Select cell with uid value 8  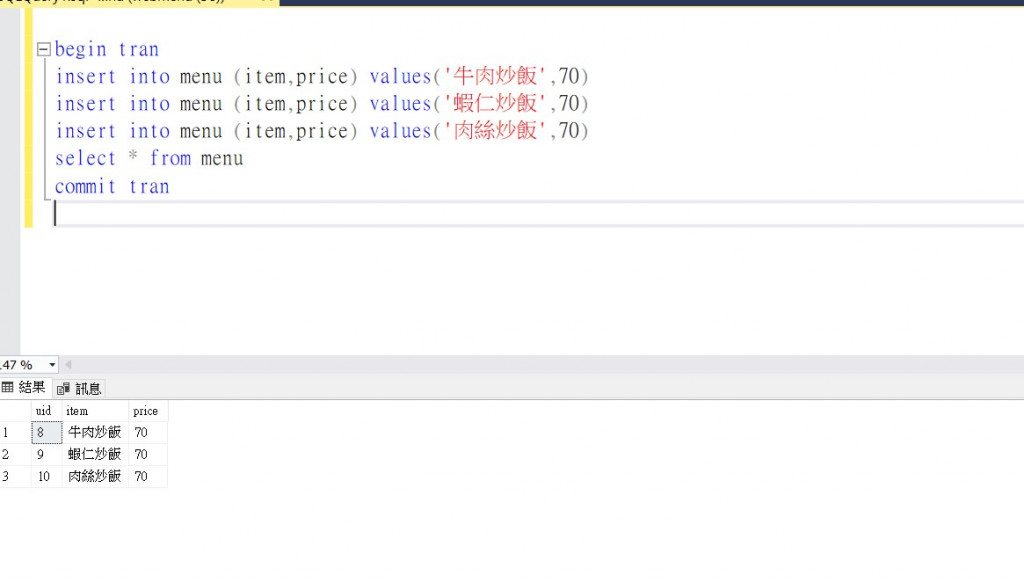pos(46,432)
